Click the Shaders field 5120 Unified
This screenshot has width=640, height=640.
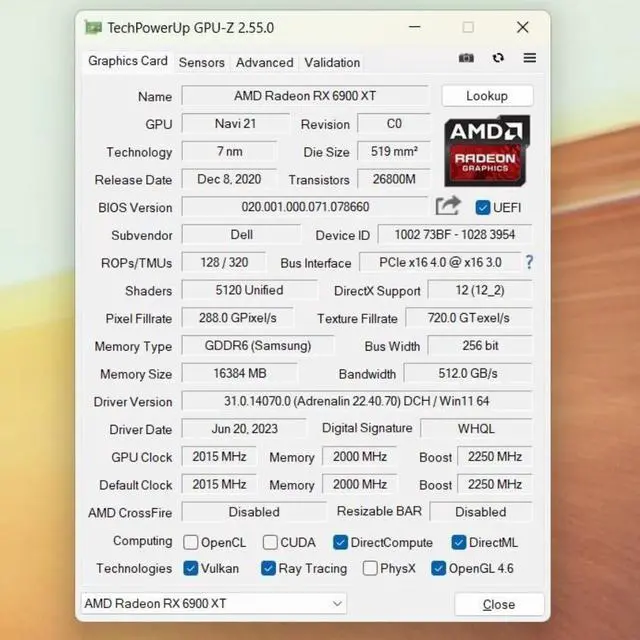coord(249,290)
